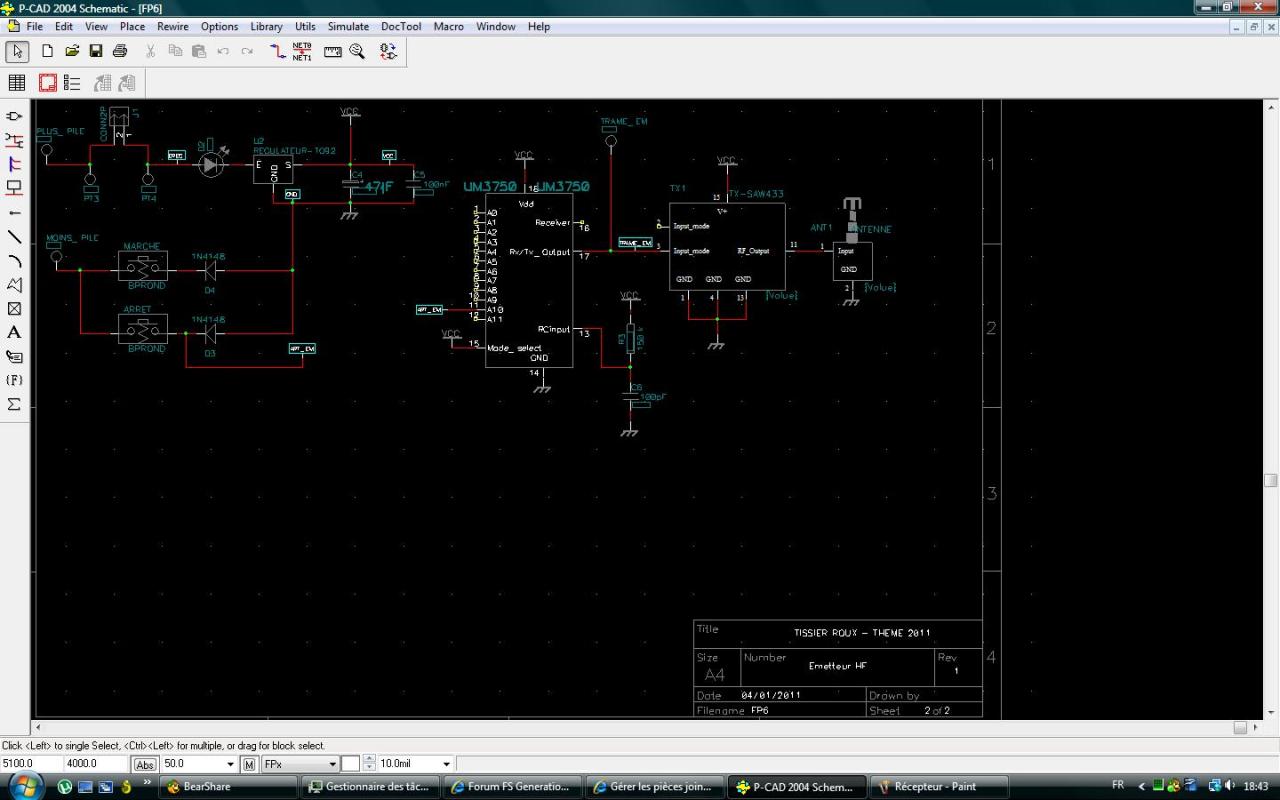Choose the Place Bus tool
This screenshot has height=800, width=1280.
[15, 164]
